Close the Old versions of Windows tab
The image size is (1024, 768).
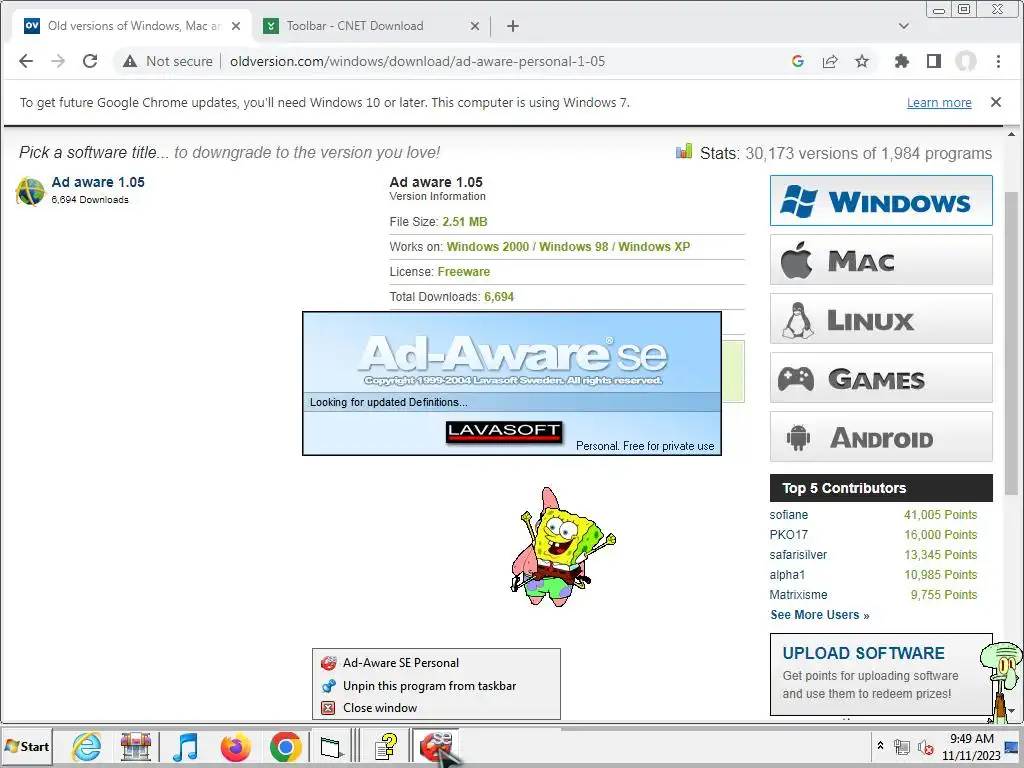pos(236,26)
